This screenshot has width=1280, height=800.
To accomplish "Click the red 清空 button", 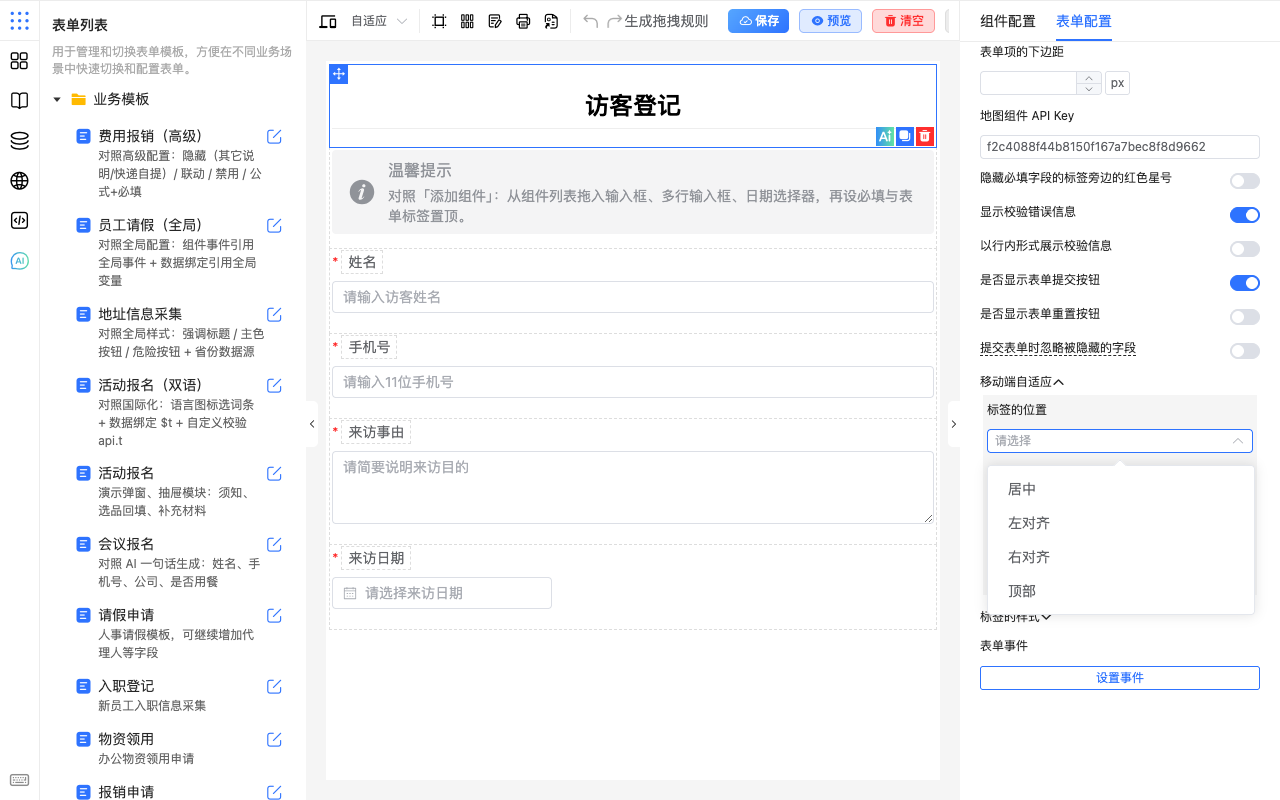I will (x=903, y=21).
